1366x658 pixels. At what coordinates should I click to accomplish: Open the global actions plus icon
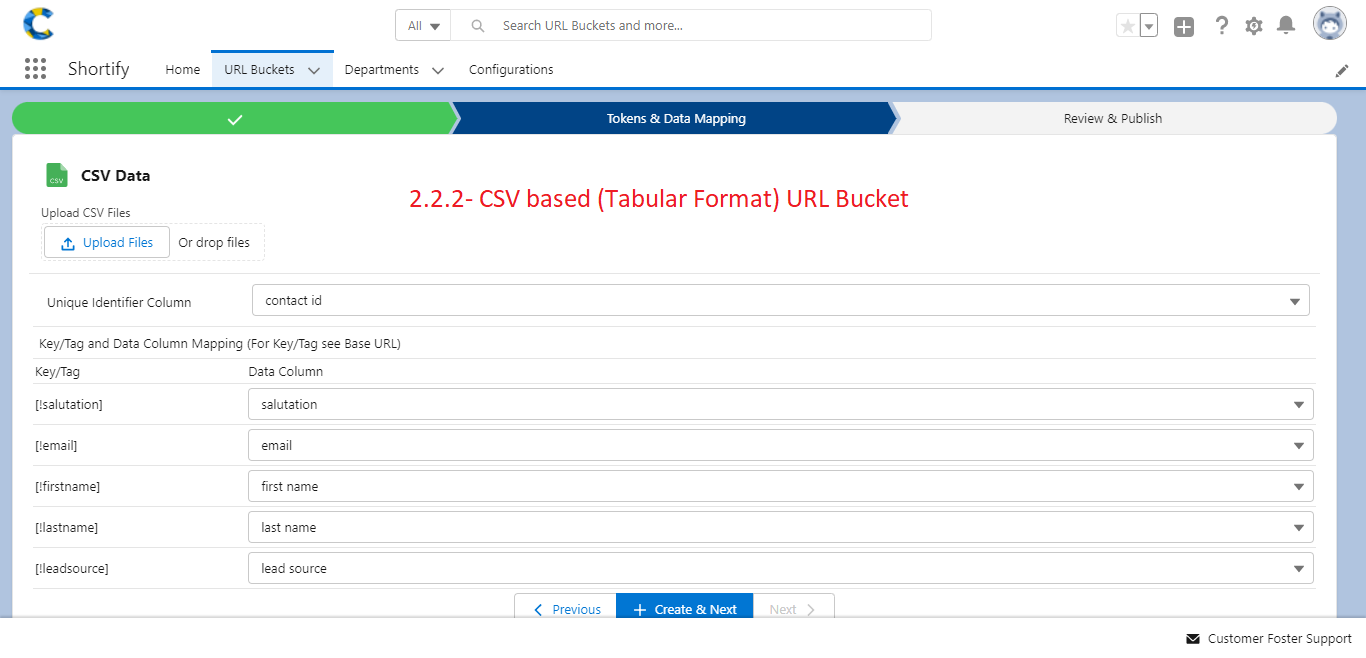coord(1184,25)
